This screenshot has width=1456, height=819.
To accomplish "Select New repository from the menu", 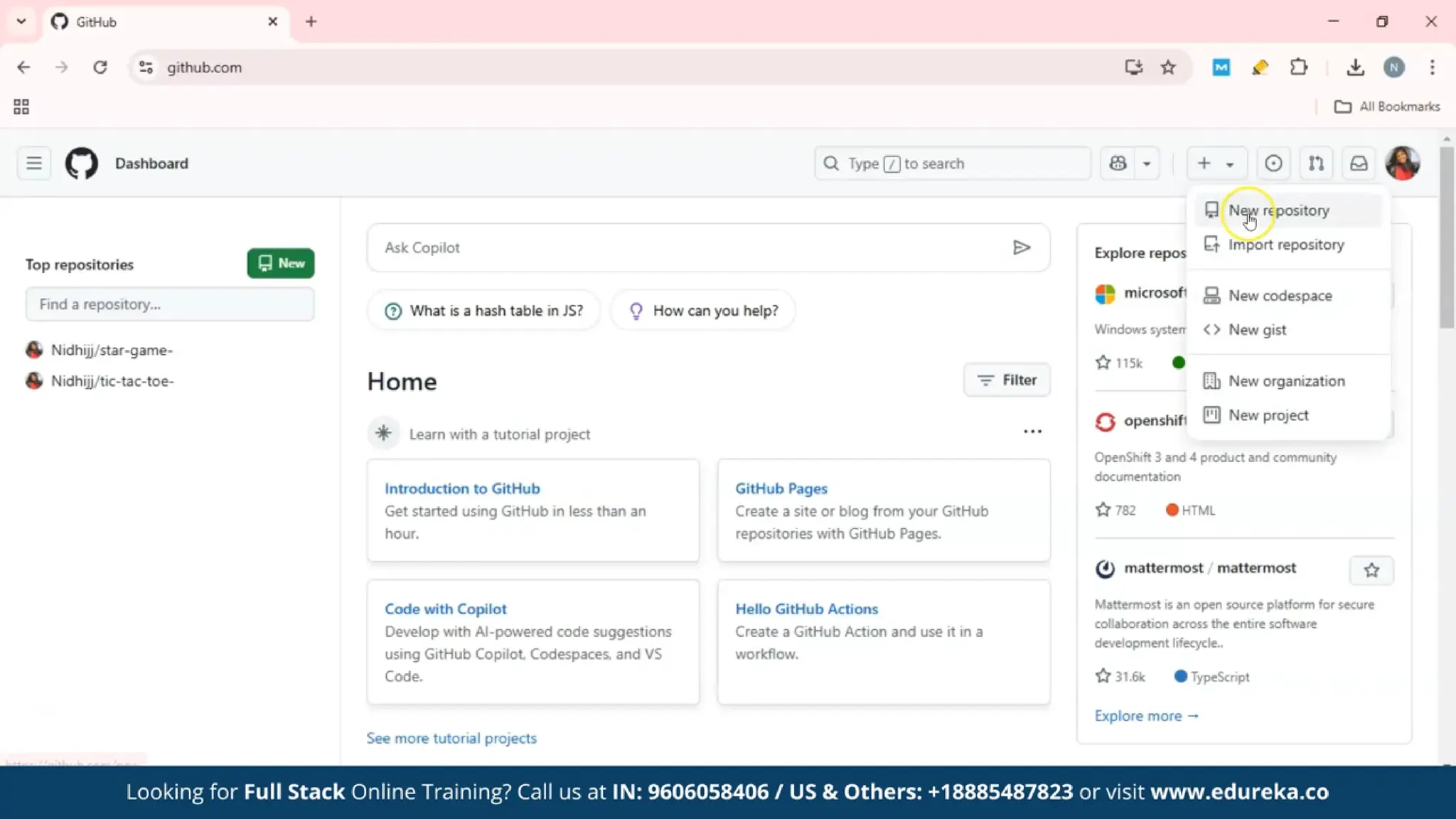I will pos(1288,210).
